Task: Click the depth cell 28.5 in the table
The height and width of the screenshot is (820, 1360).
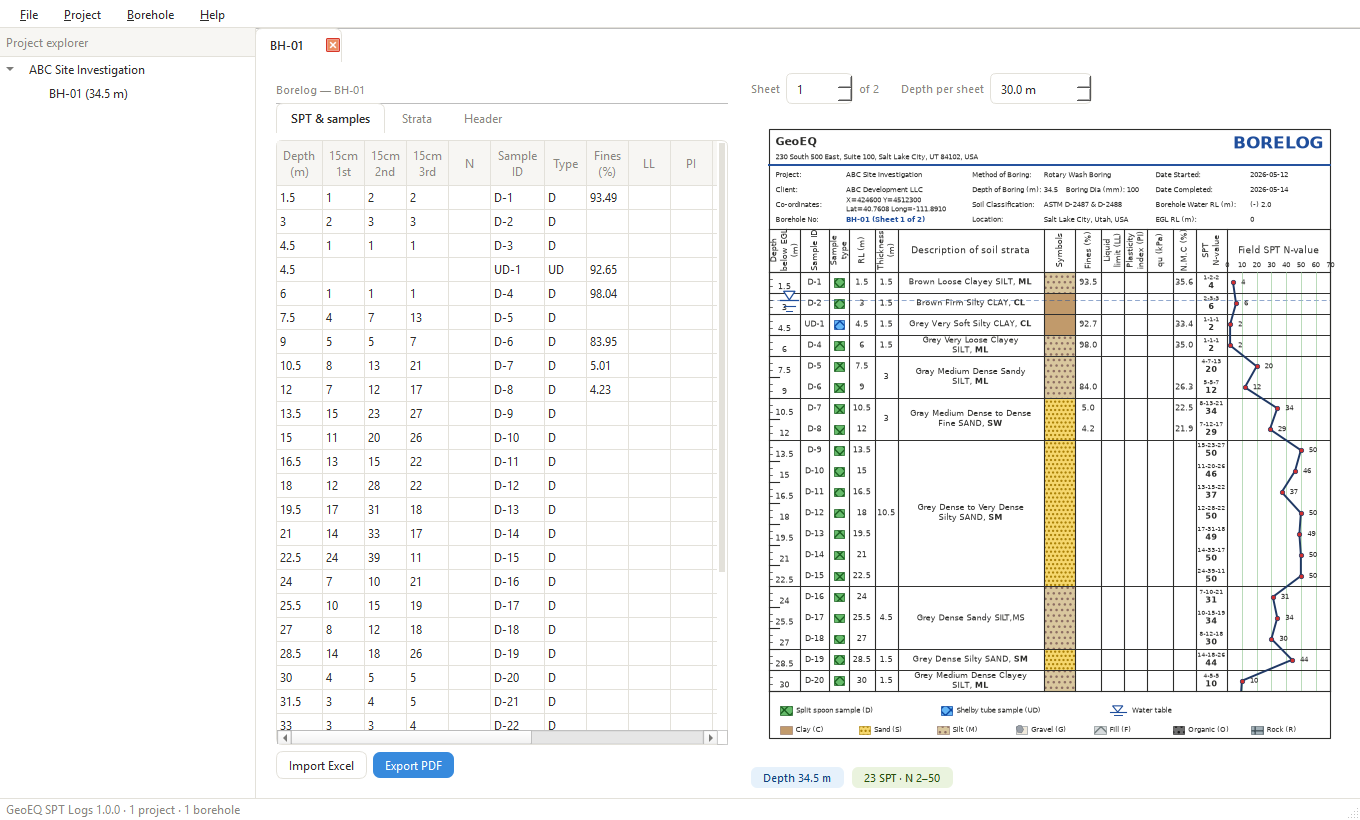Action: click(x=299, y=654)
